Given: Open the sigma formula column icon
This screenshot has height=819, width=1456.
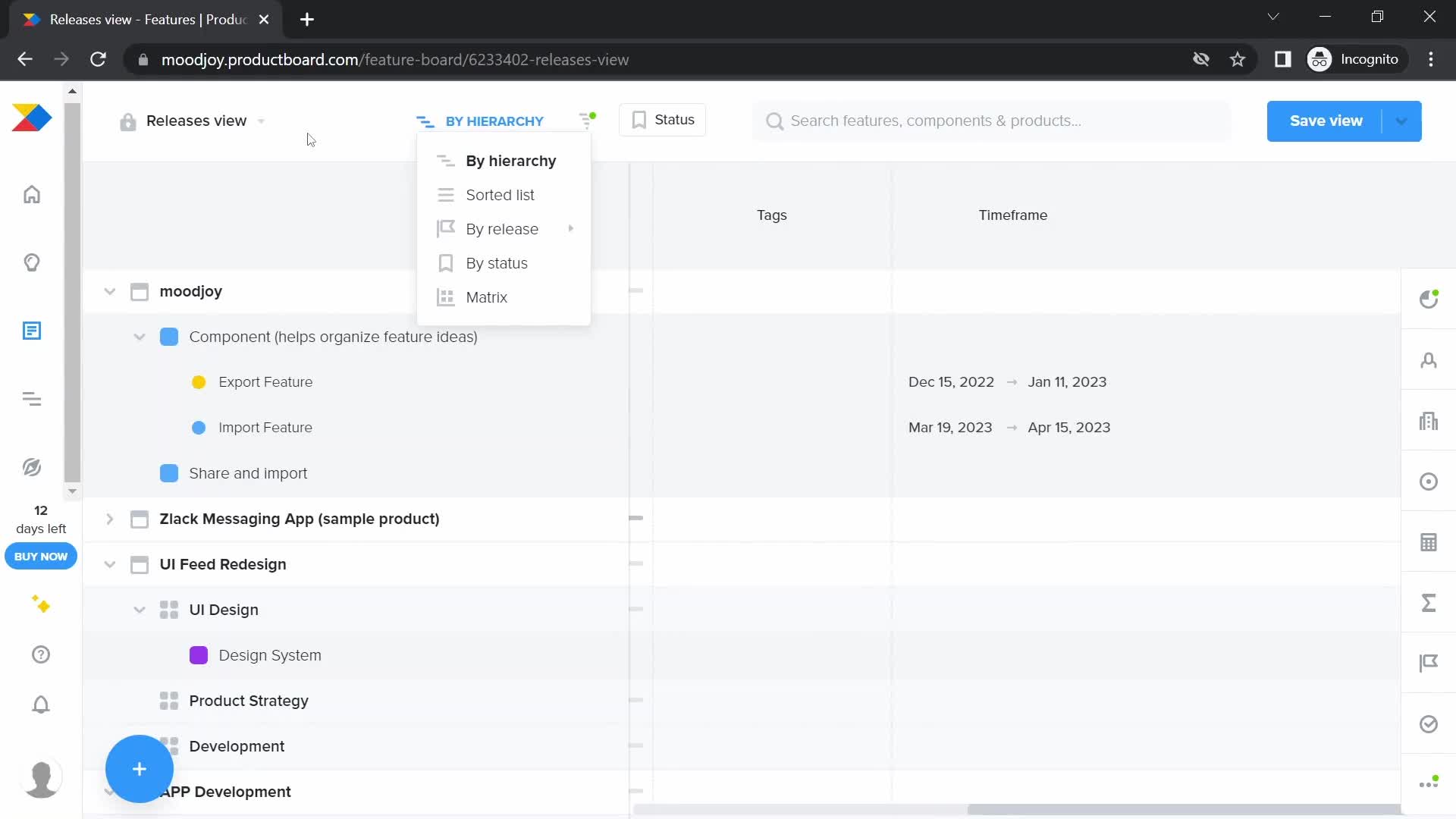Looking at the screenshot, I should click(1429, 603).
